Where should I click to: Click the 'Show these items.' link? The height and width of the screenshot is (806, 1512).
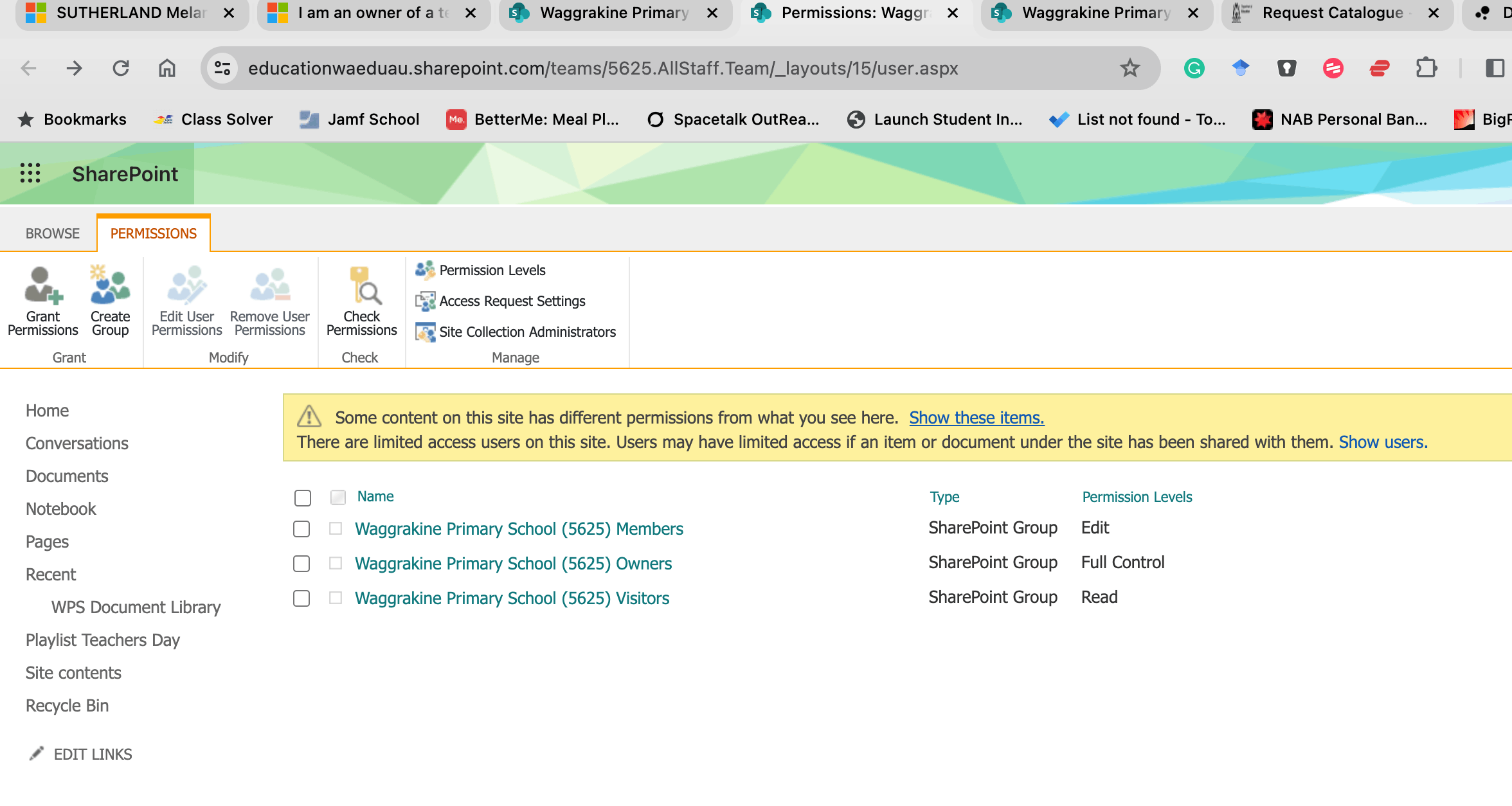click(x=977, y=418)
